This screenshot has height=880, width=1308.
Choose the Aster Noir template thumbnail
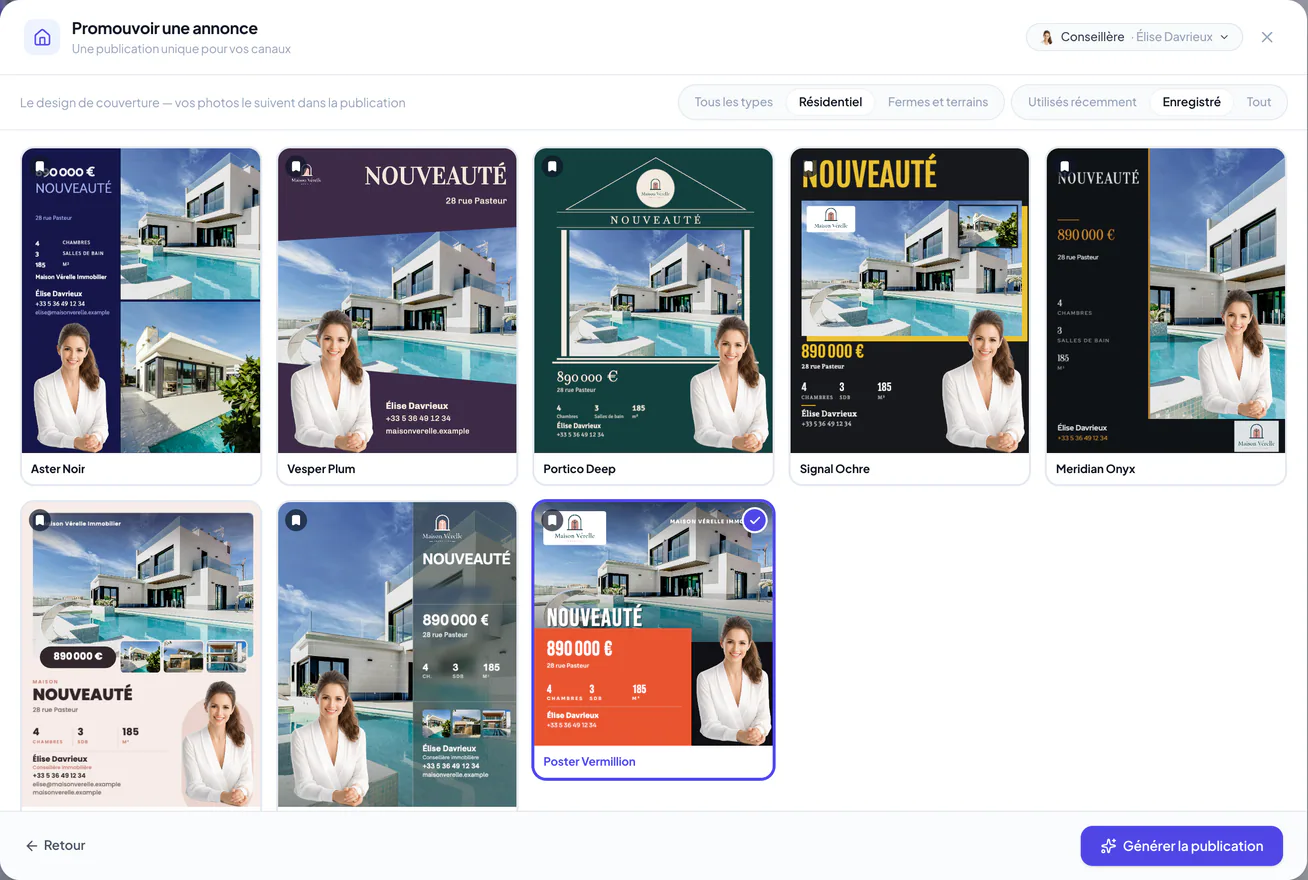point(141,301)
